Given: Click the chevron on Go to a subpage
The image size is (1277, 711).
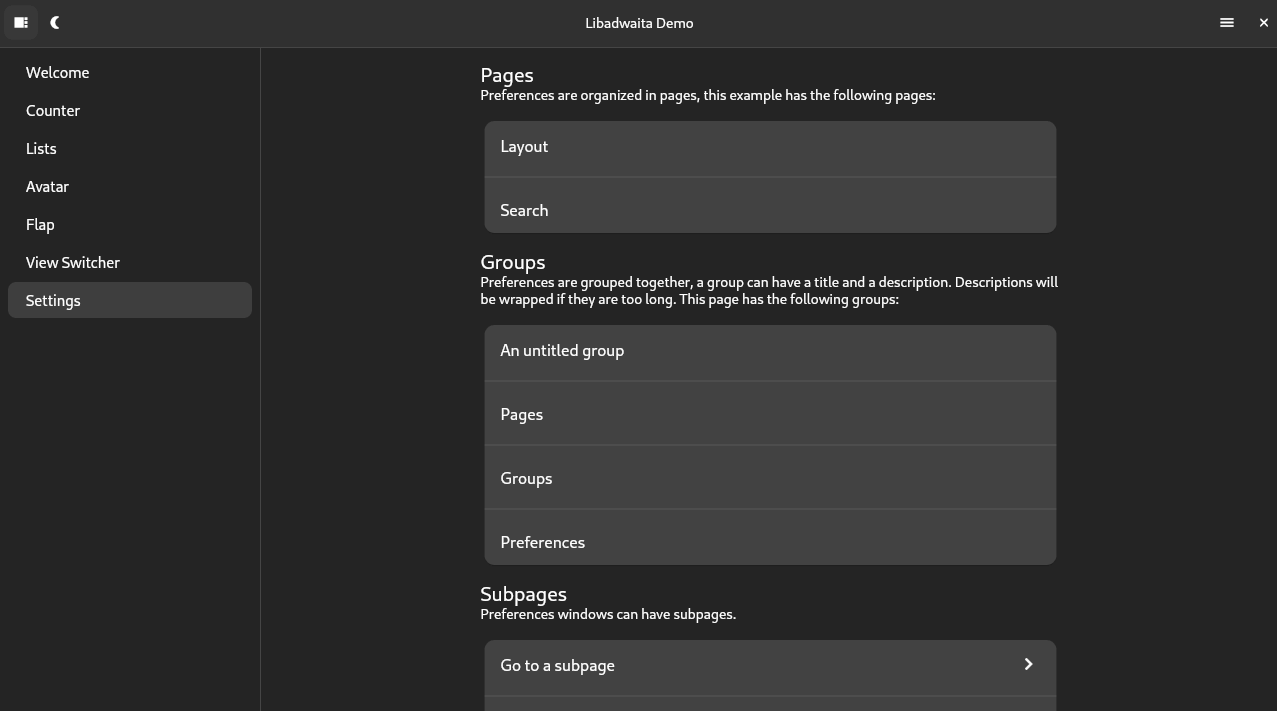Looking at the screenshot, I should (x=1028, y=664).
